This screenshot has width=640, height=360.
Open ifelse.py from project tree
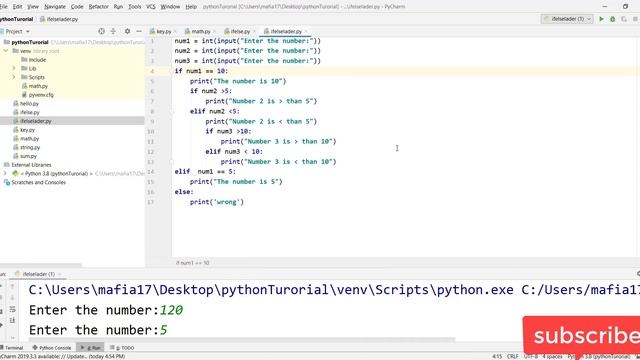(30, 112)
